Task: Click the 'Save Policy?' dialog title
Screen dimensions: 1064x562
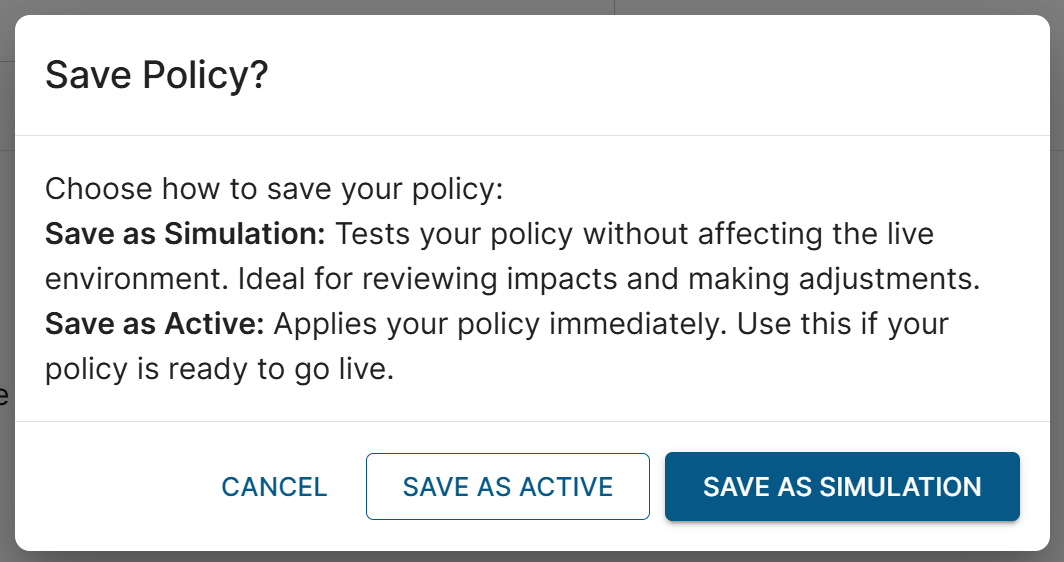Action: (157, 76)
